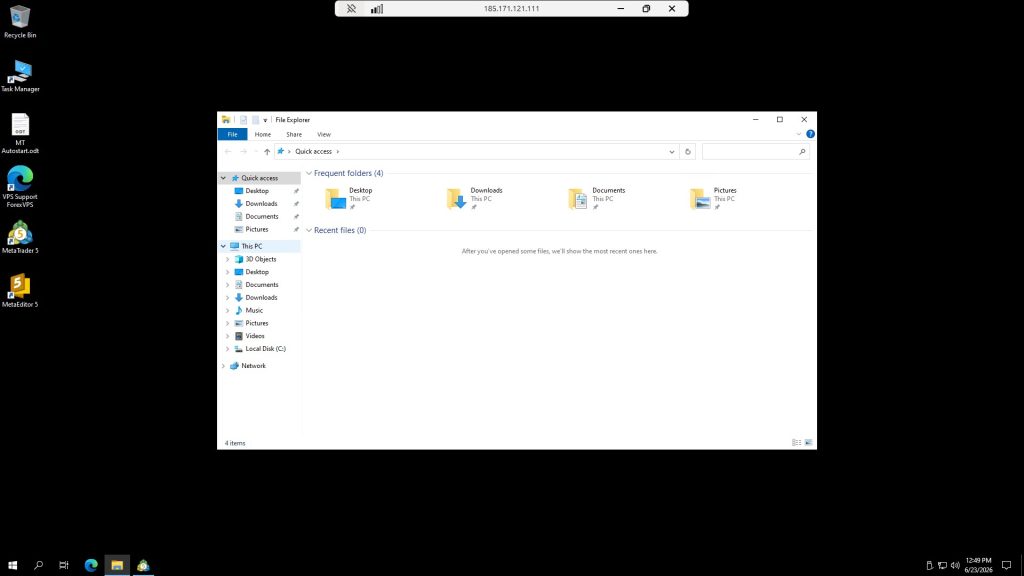Collapse the Frequent folders group

pos(309,174)
